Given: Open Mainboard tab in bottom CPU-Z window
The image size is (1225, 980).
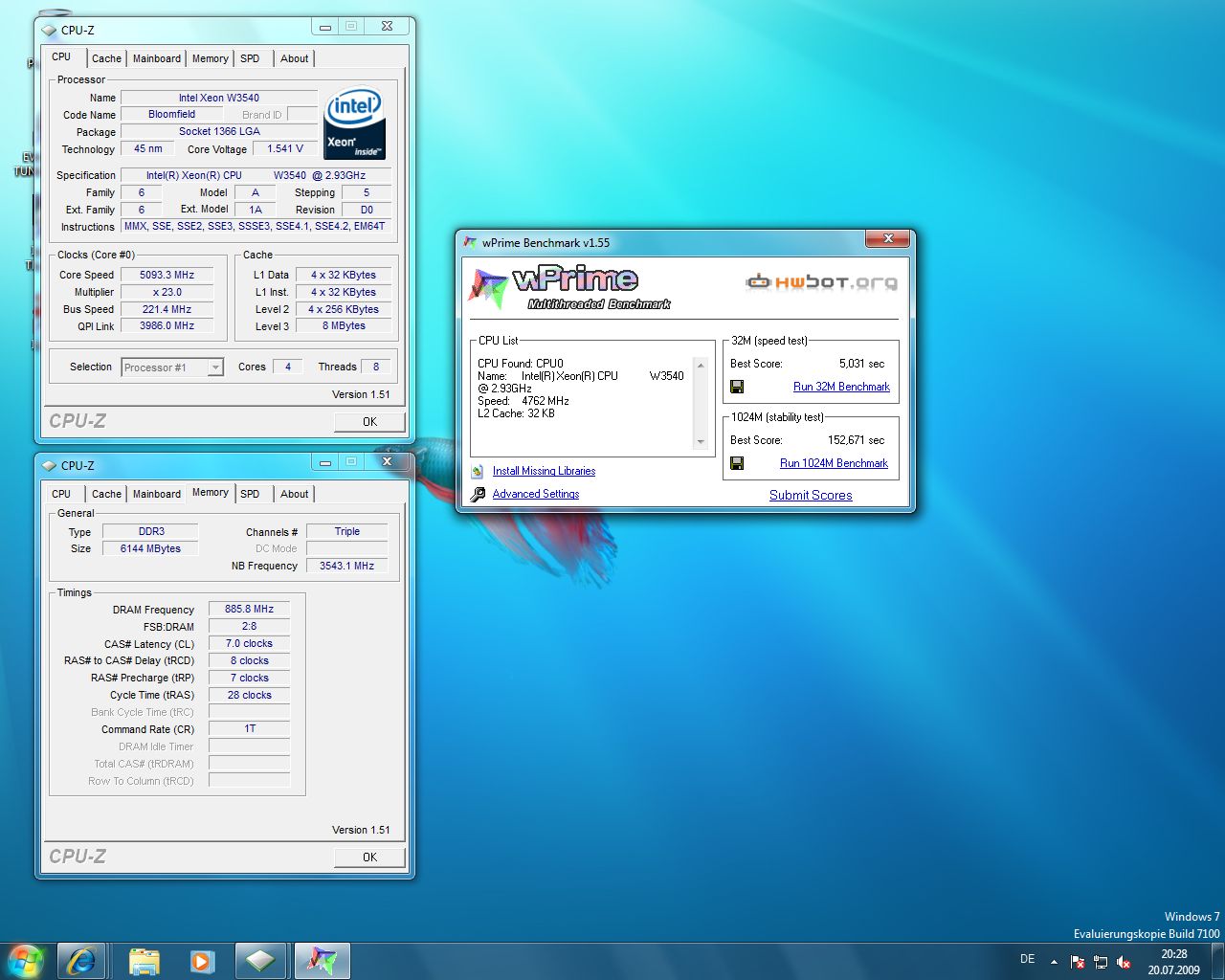Looking at the screenshot, I should coord(157,494).
